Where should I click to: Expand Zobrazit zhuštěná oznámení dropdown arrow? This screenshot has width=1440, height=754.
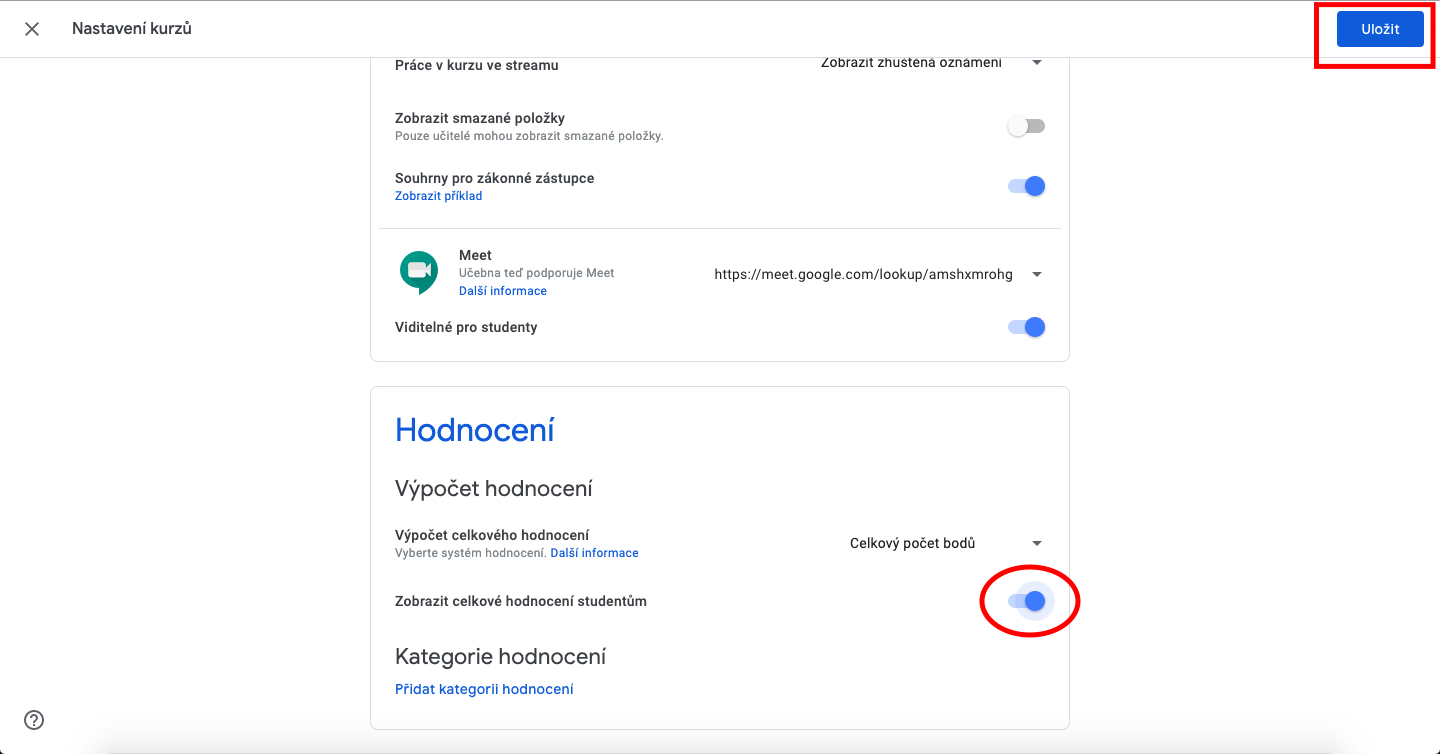coord(1037,63)
